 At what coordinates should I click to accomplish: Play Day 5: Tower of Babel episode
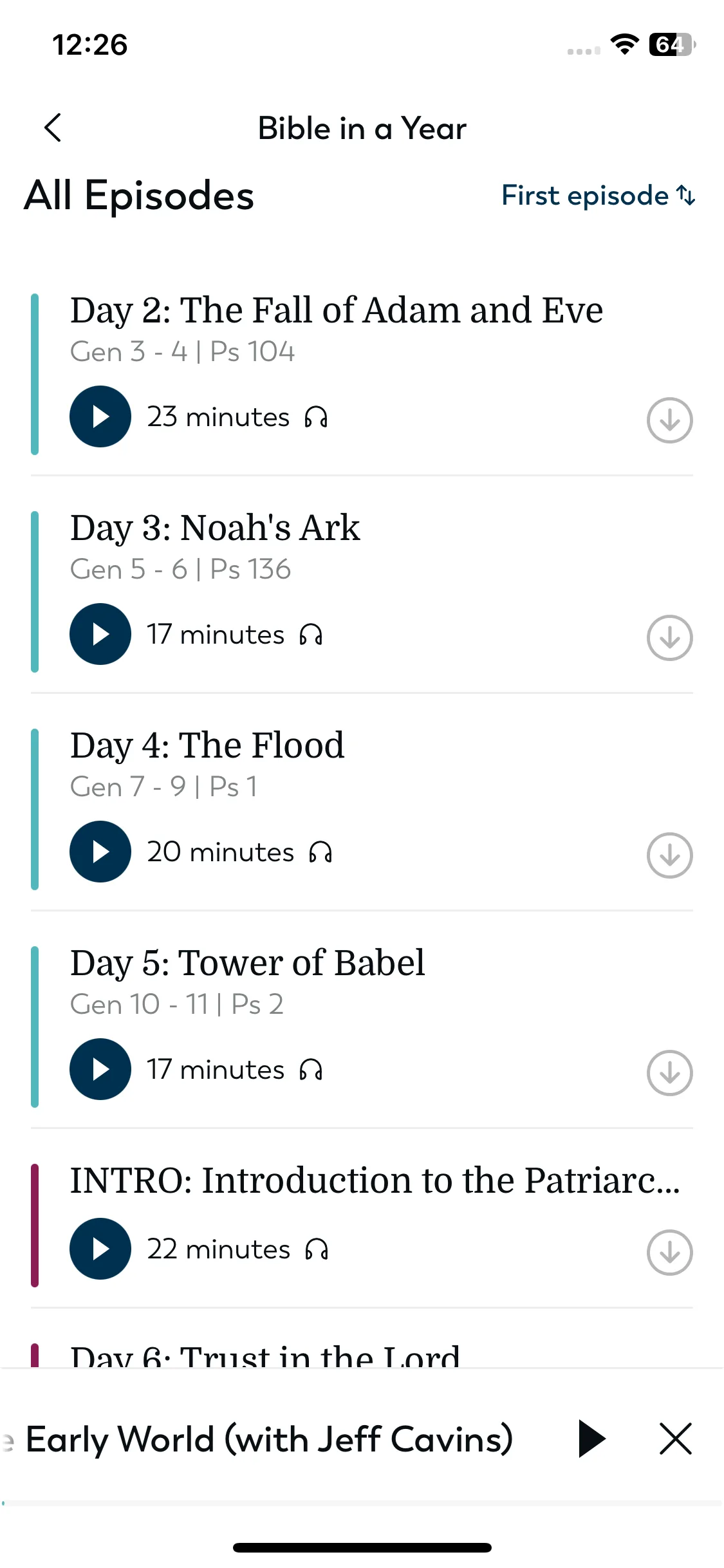[100, 1069]
